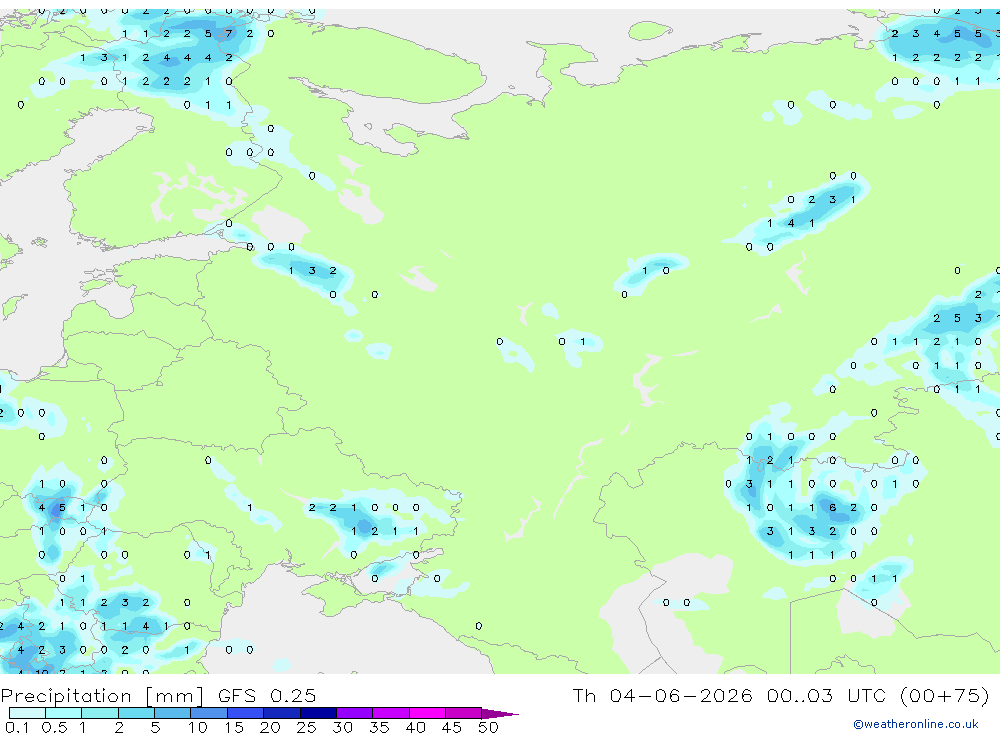
Task: Click the "7" in row "1 1 2 2 5 7 2 0"
Action: click(x=228, y=34)
